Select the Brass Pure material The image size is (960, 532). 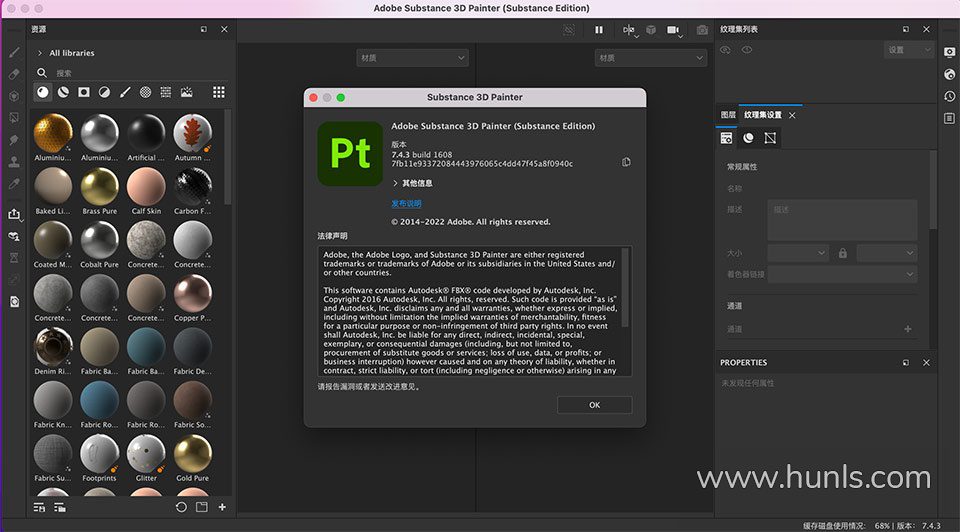pos(99,191)
